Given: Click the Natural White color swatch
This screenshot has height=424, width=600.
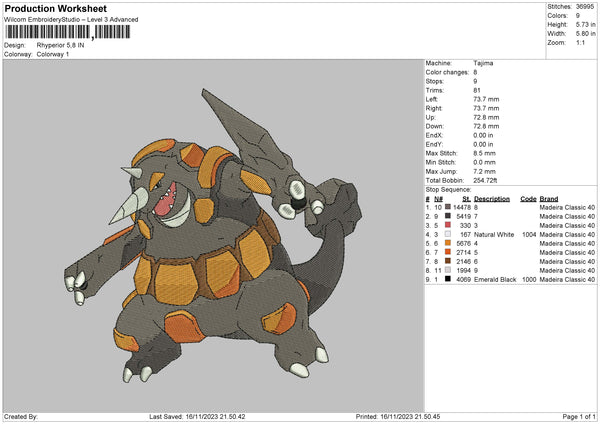Looking at the screenshot, I should tap(448, 234).
